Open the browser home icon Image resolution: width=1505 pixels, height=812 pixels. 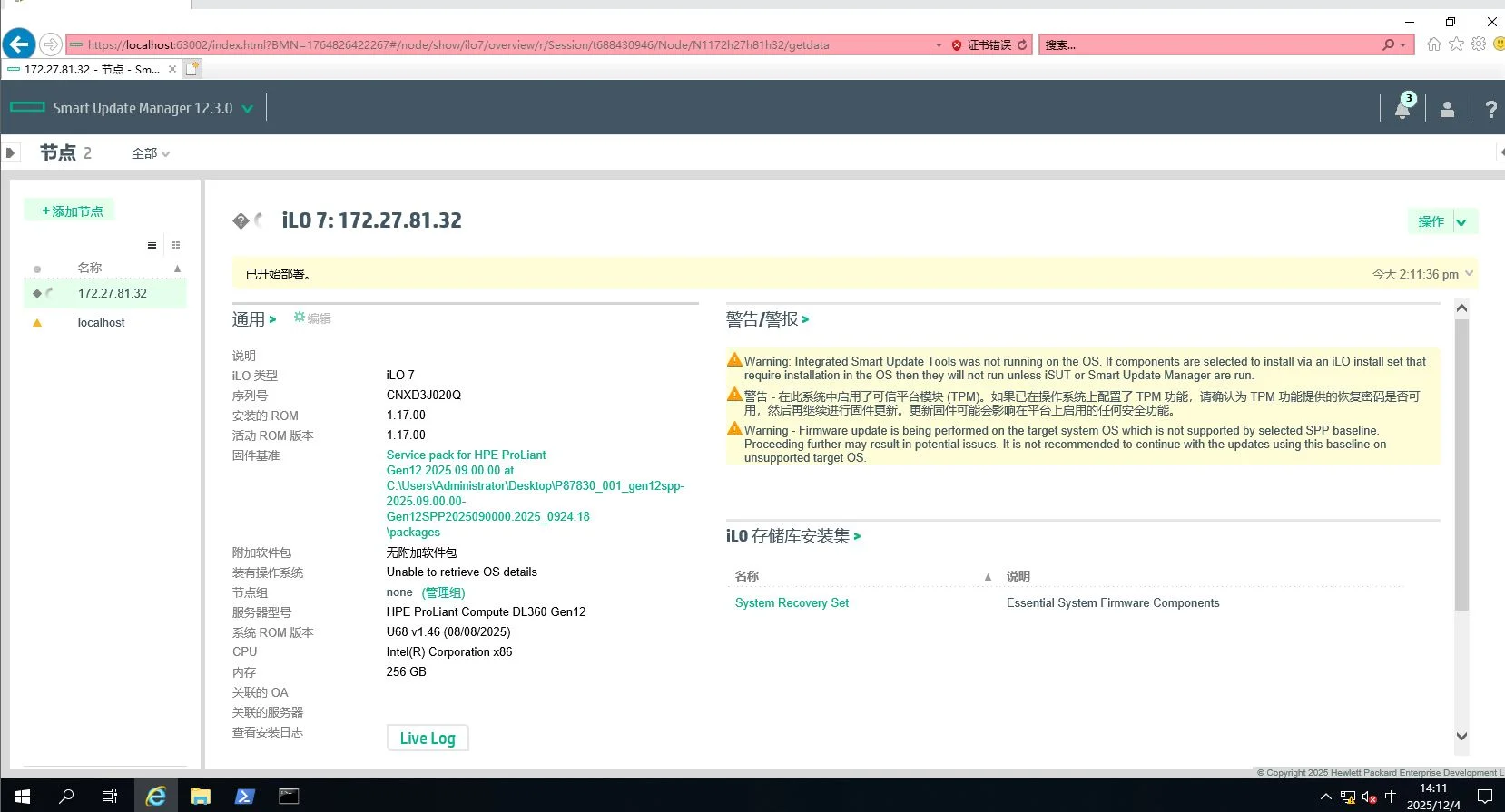pos(1434,44)
